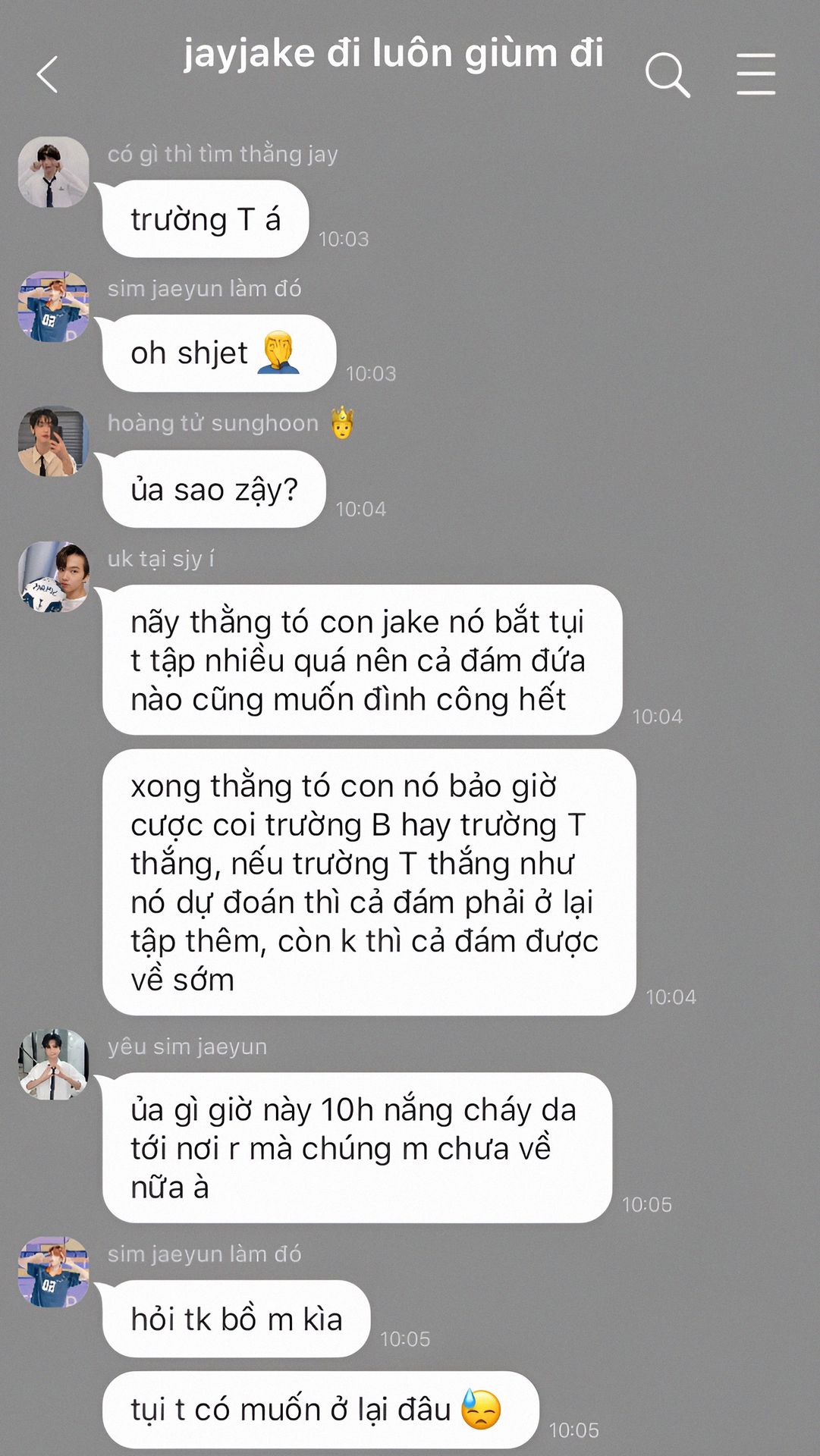This screenshot has width=820, height=1456.
Task: Open the 'có gì thì tìm thằng jay' avatar
Action: point(53,172)
